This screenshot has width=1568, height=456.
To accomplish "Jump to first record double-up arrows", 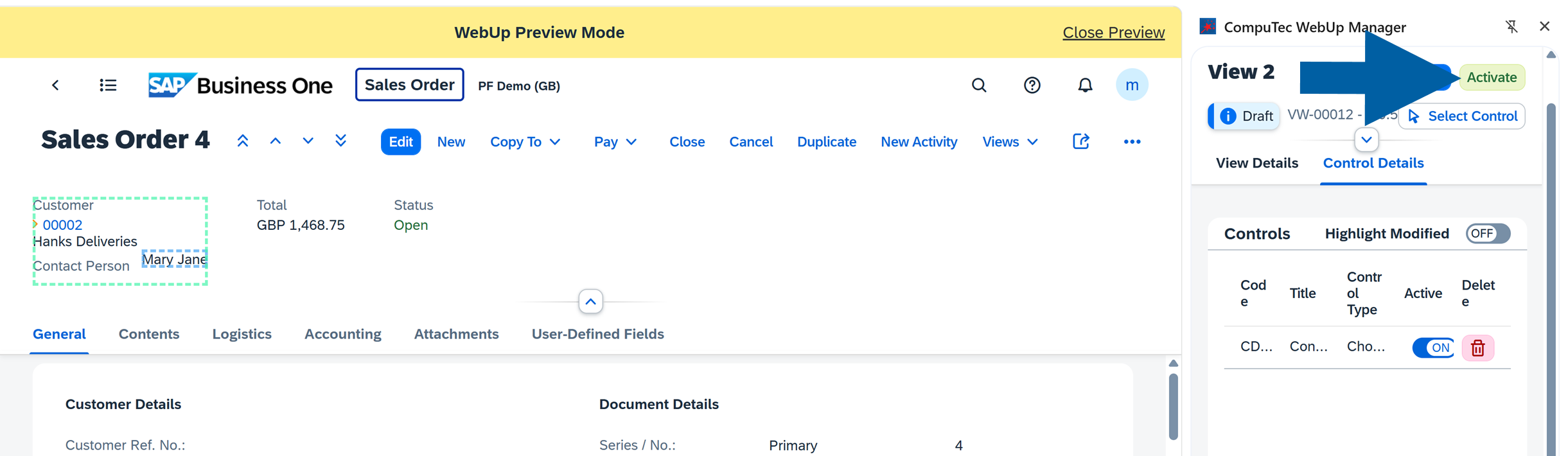I will [x=242, y=141].
